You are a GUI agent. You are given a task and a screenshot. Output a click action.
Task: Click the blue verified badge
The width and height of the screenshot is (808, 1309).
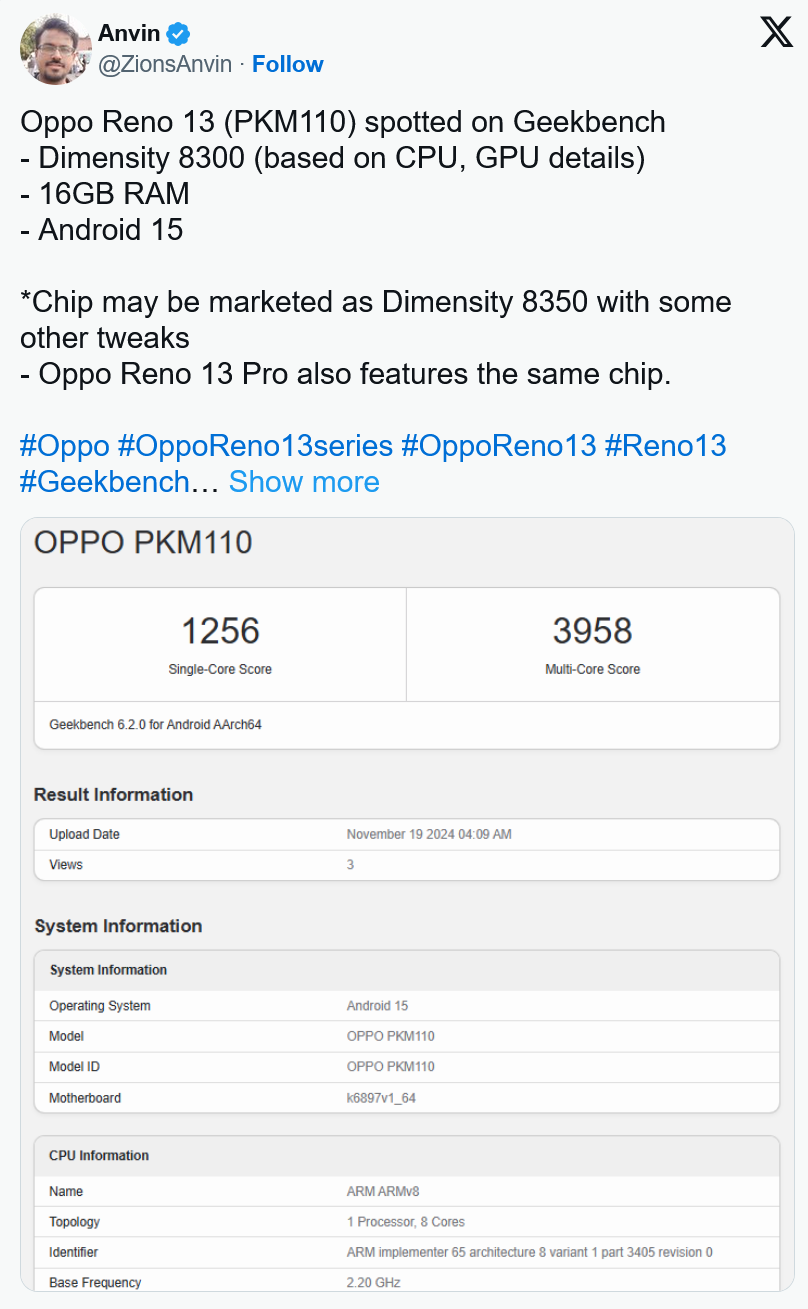click(178, 33)
